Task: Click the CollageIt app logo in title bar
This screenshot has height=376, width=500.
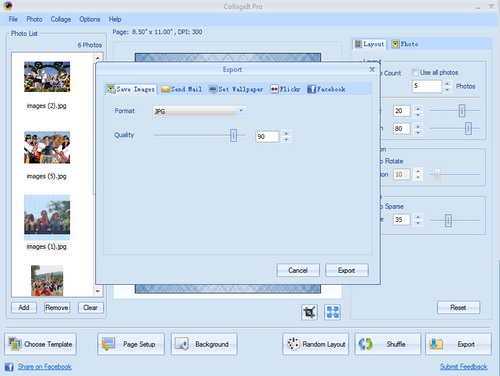Action: (7, 5)
